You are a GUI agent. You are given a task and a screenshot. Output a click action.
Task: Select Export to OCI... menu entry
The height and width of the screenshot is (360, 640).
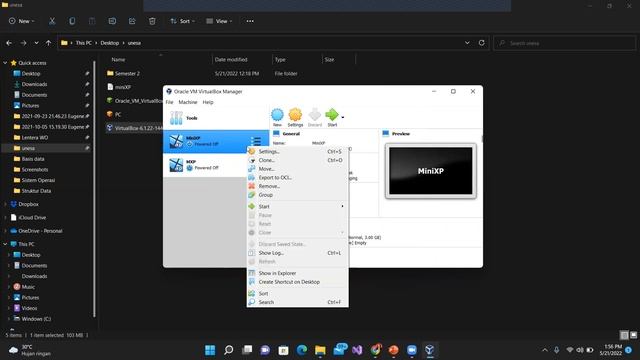click(297, 178)
